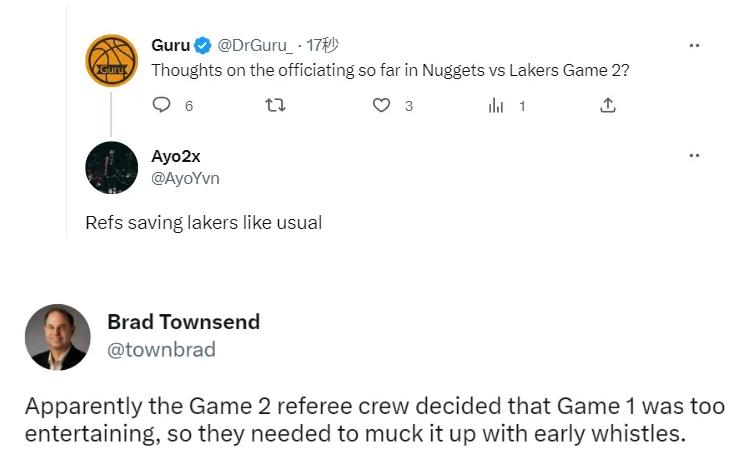Open the "Refs saving lakers like usual" reply
The height and width of the screenshot is (456, 744).
[204, 222]
